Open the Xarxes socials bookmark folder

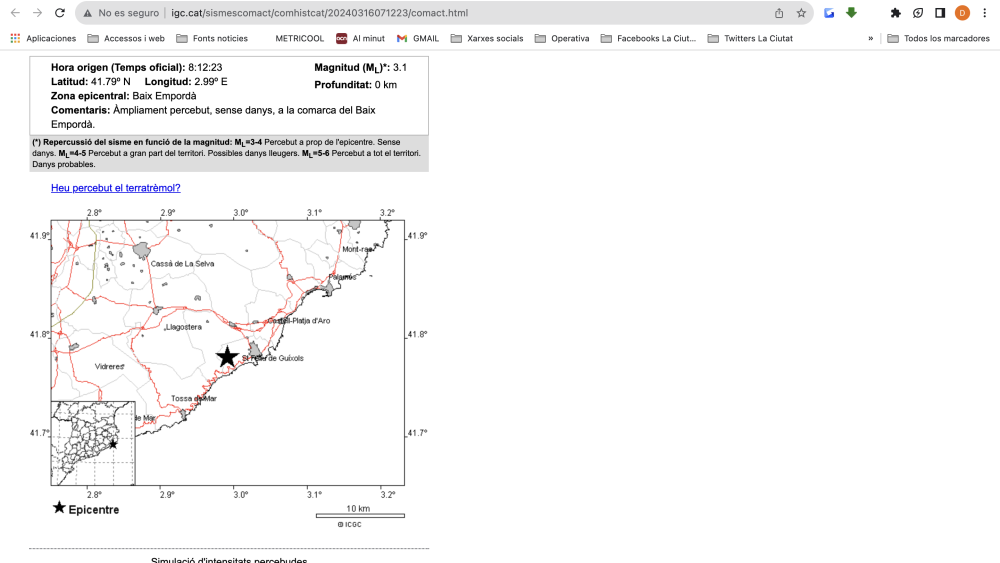pyautogui.click(x=487, y=39)
